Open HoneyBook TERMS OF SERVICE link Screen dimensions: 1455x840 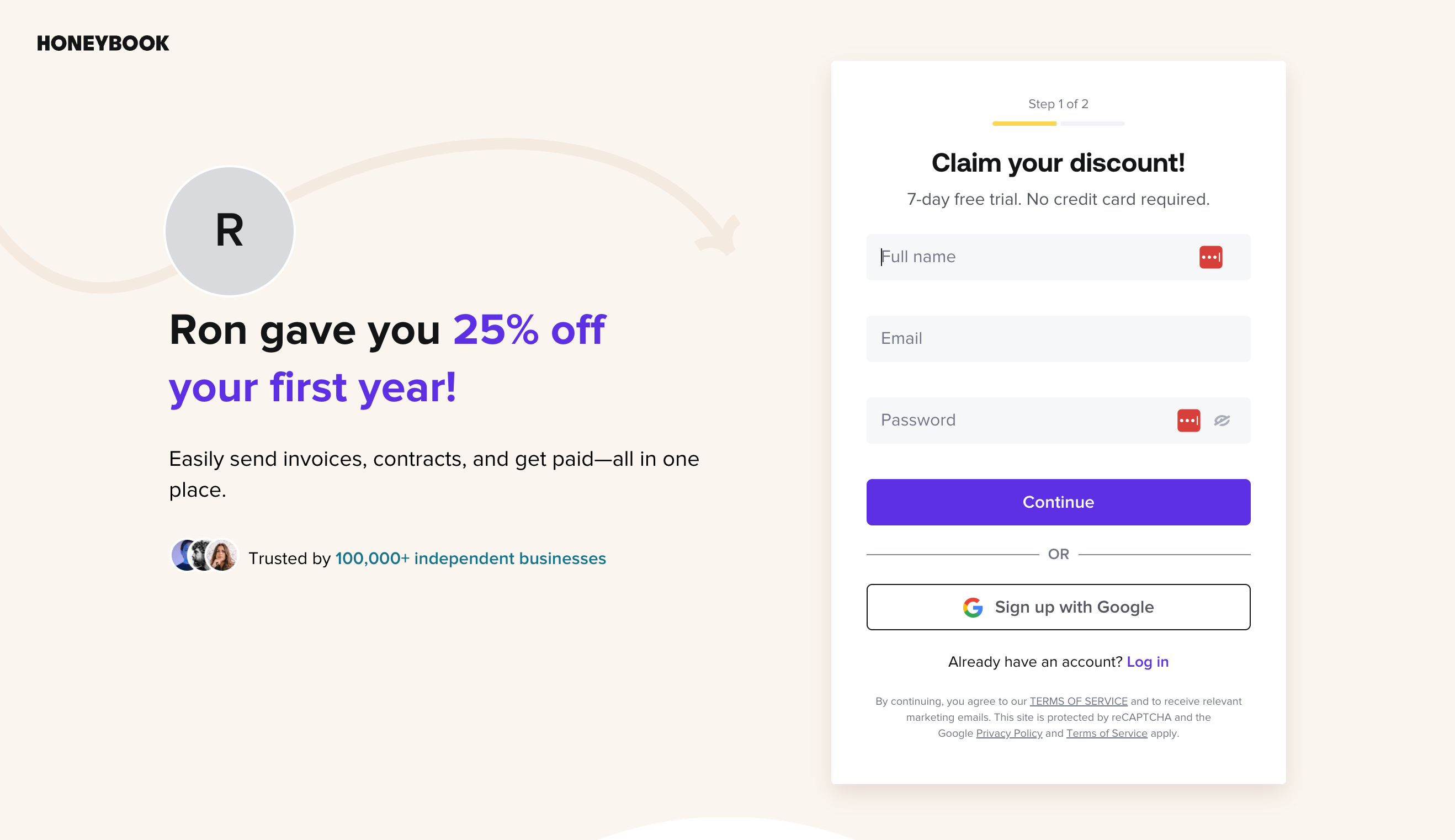coord(1077,701)
